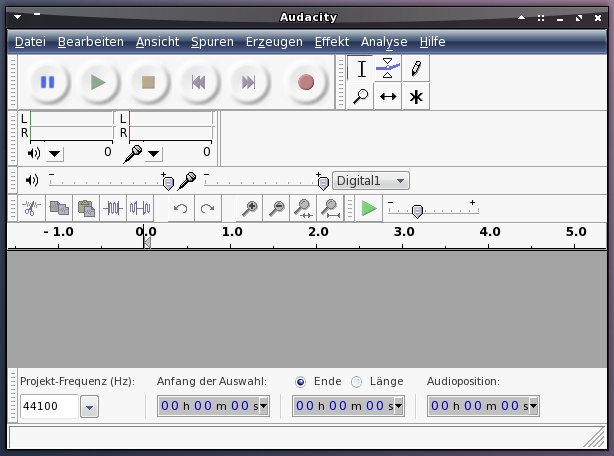Select the Länge radio button
Screen dimensions: 614x456
(x=356, y=382)
